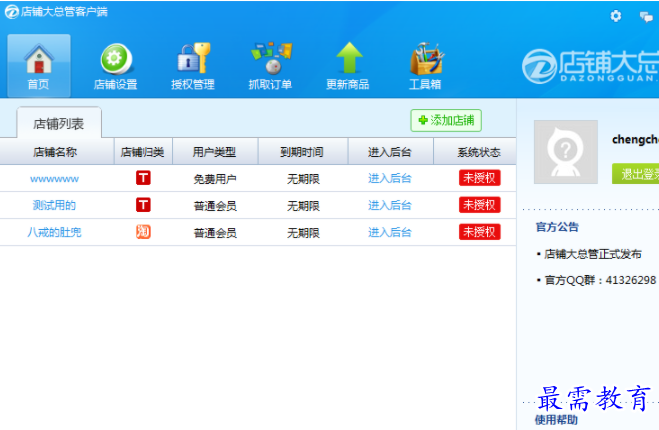The width and height of the screenshot is (659, 430).
Task: Click the 退出登录 button
Action: 635,174
